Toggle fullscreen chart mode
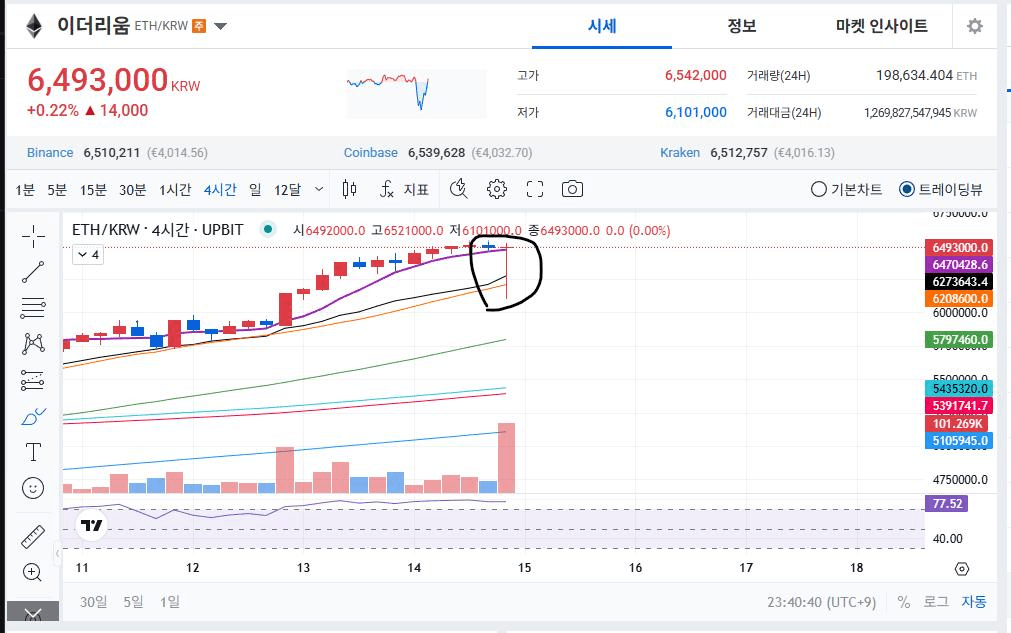Screen dimensions: 1011x633 tap(535, 189)
